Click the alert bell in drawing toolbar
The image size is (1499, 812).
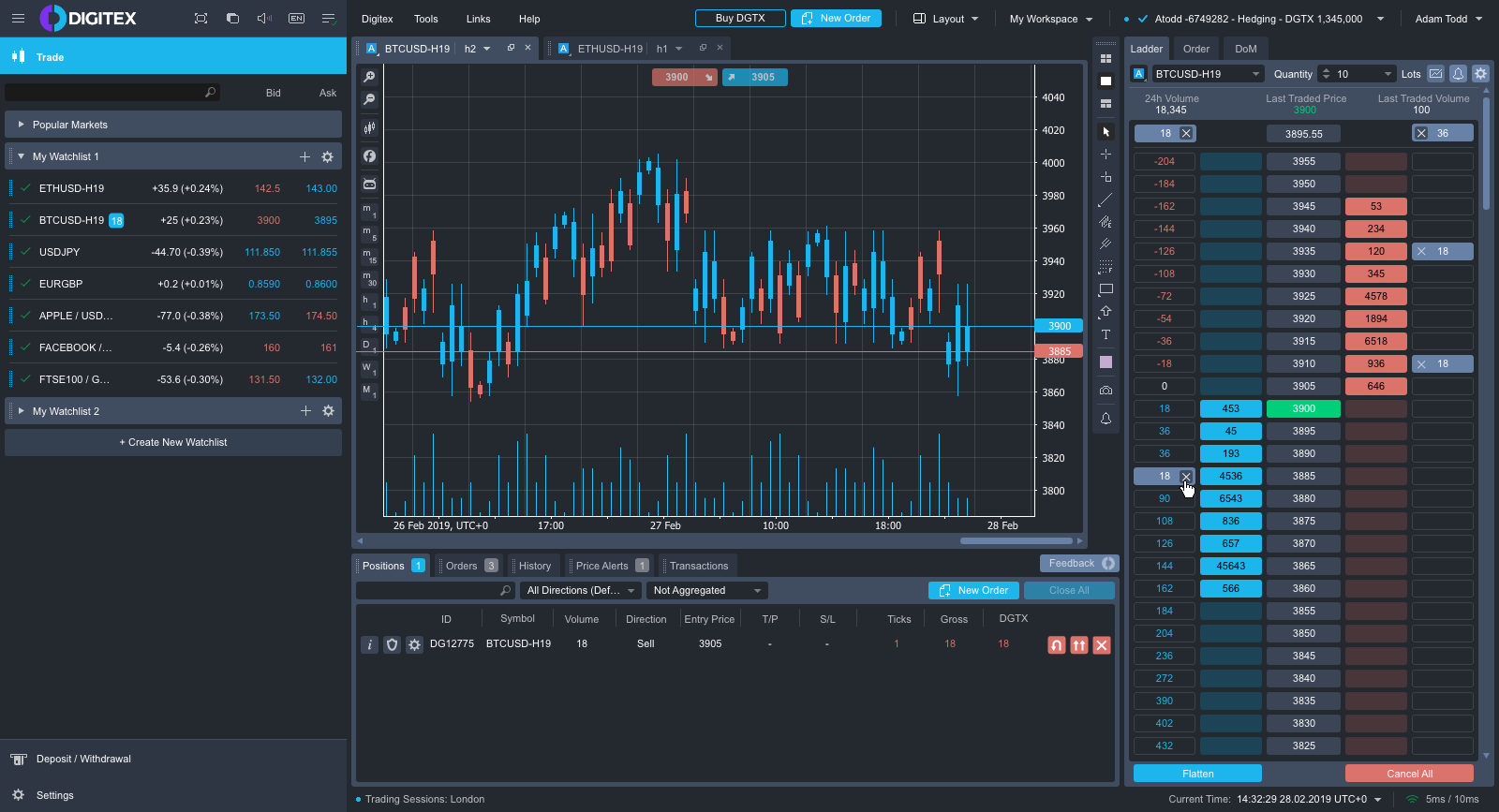pos(1106,419)
